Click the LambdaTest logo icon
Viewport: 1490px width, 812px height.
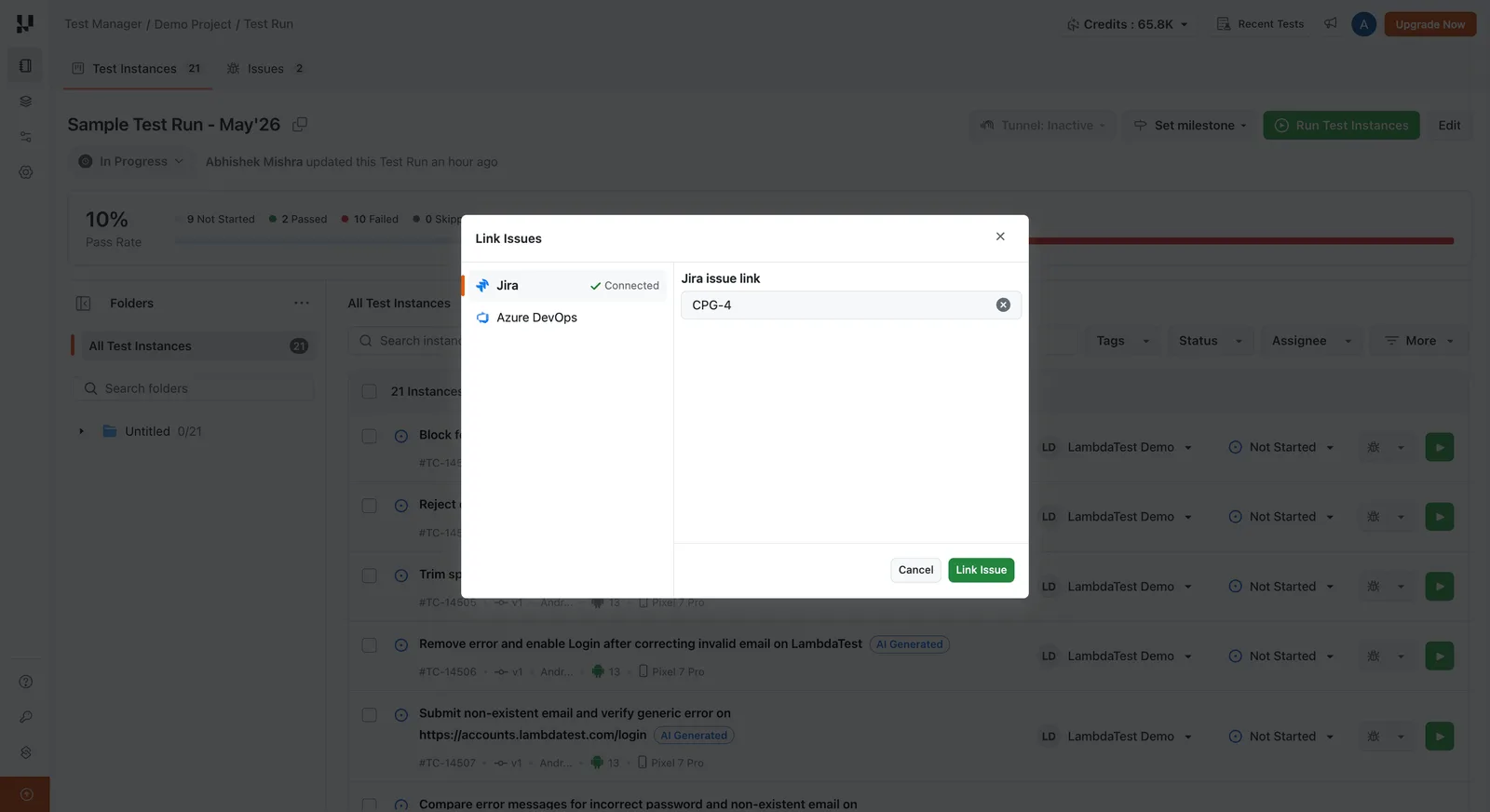(25, 23)
